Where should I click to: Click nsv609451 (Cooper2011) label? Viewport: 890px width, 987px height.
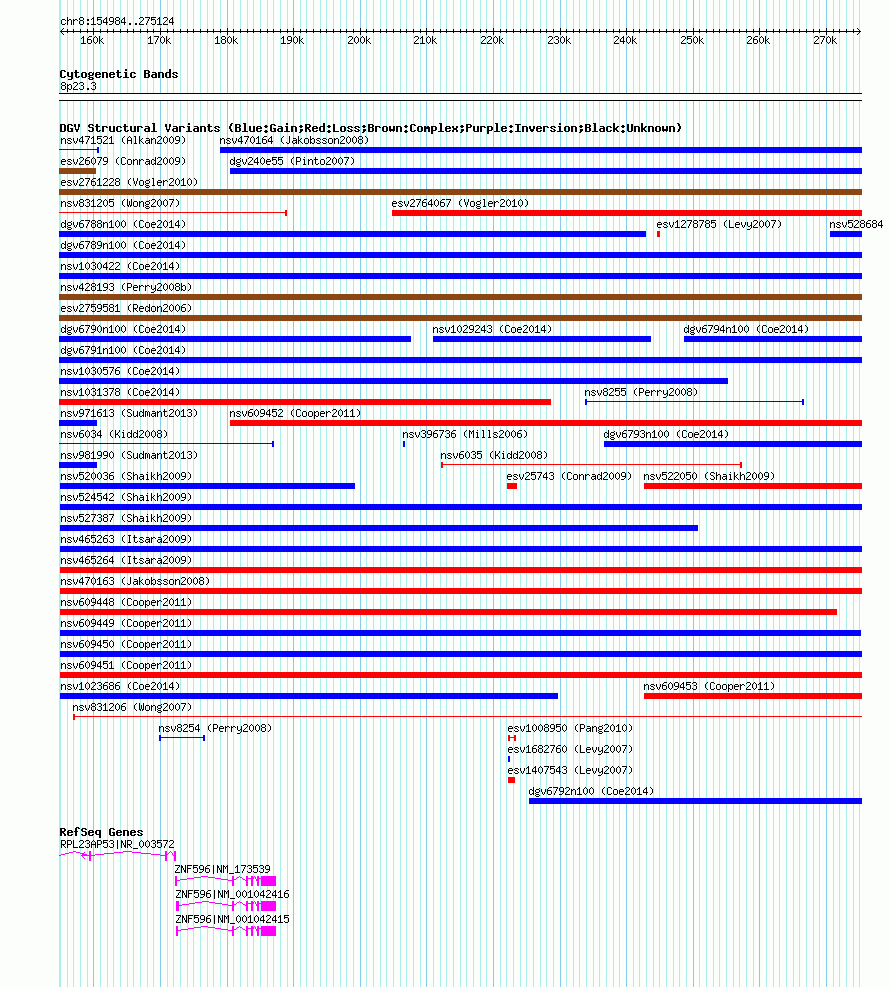coord(126,665)
